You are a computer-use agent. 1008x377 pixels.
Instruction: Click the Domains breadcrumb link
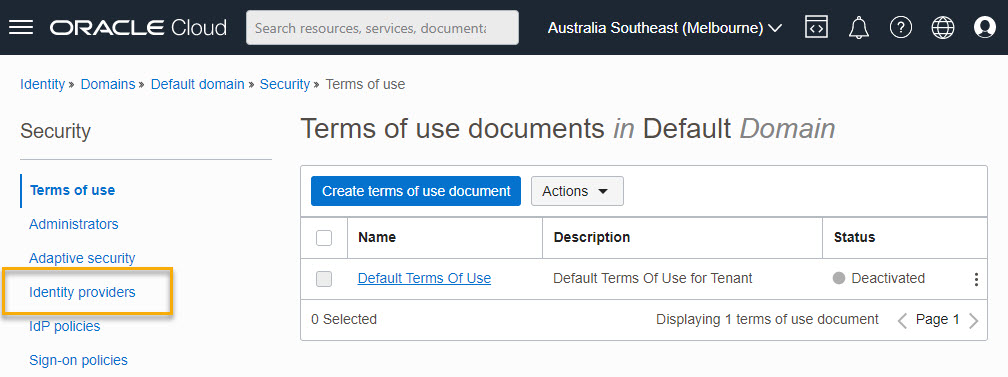[108, 84]
